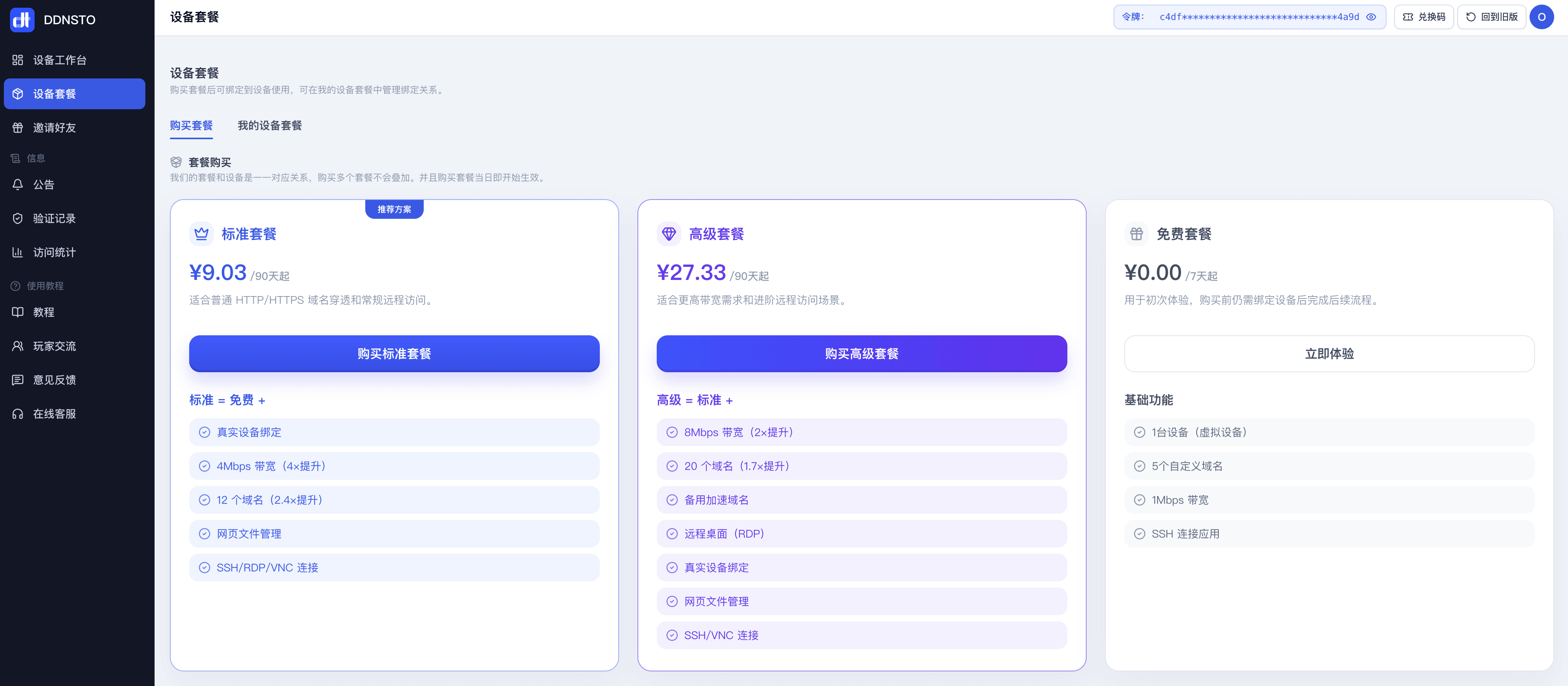Click the ¥0.00 price text
1568x686 pixels.
point(1152,273)
